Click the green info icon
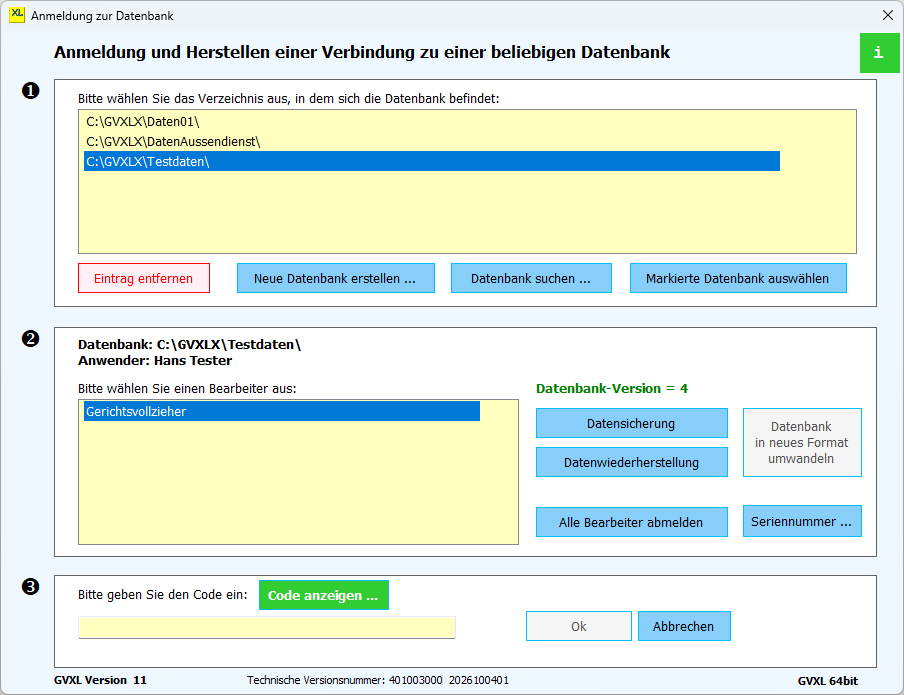The image size is (904, 695). [x=879, y=53]
